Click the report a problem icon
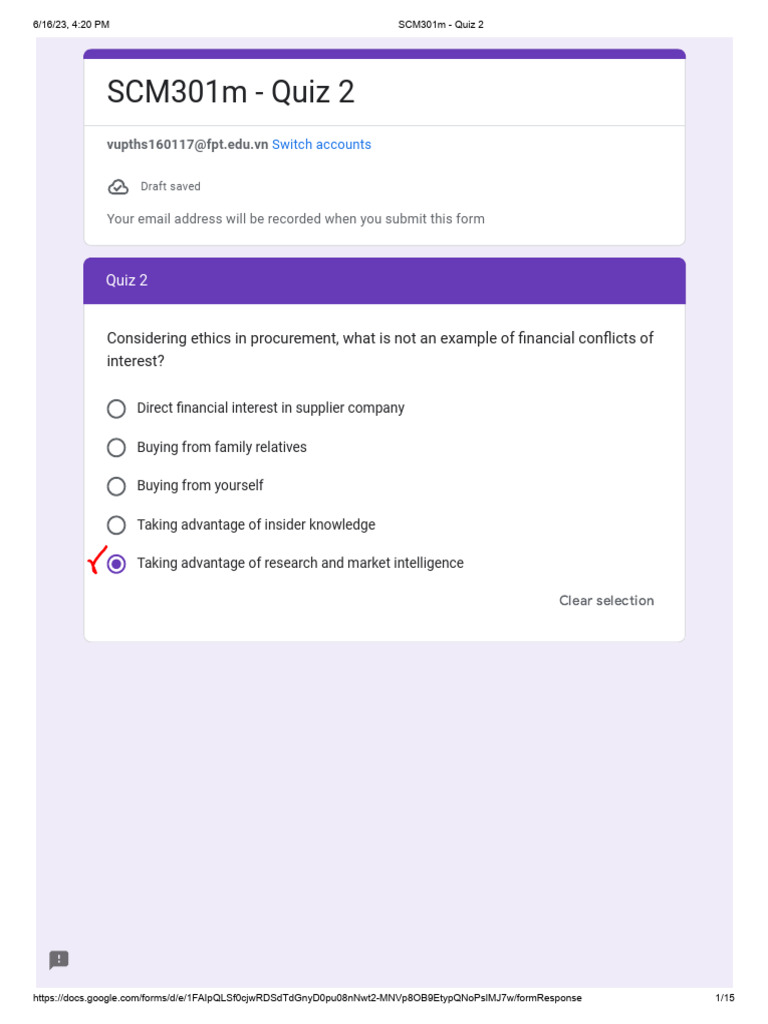Image resolution: width=768 pixels, height=1024 pixels. tap(59, 960)
